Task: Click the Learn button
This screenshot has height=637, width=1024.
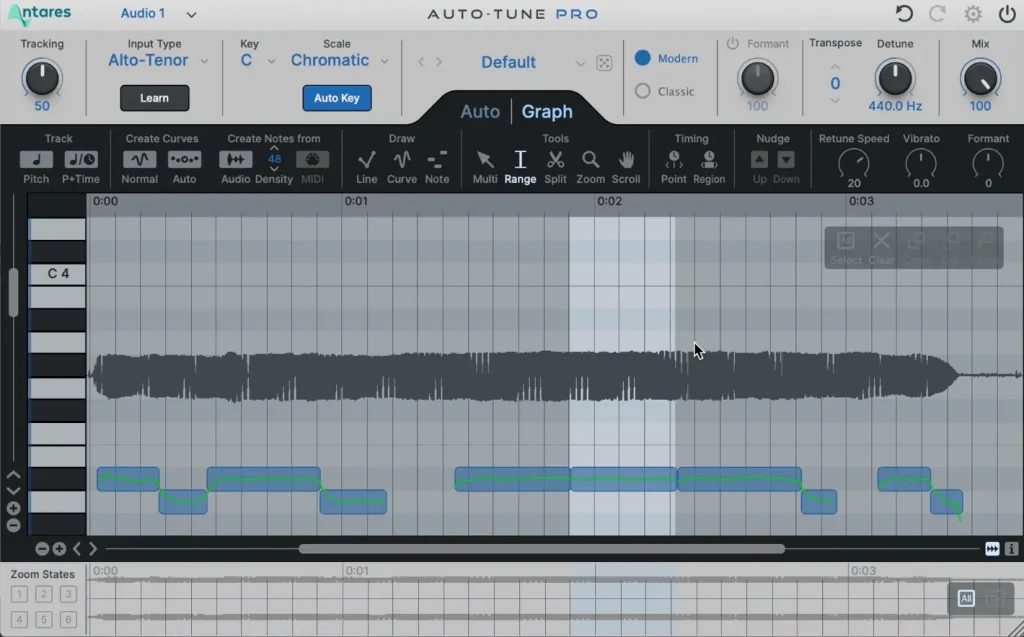Action: point(154,98)
